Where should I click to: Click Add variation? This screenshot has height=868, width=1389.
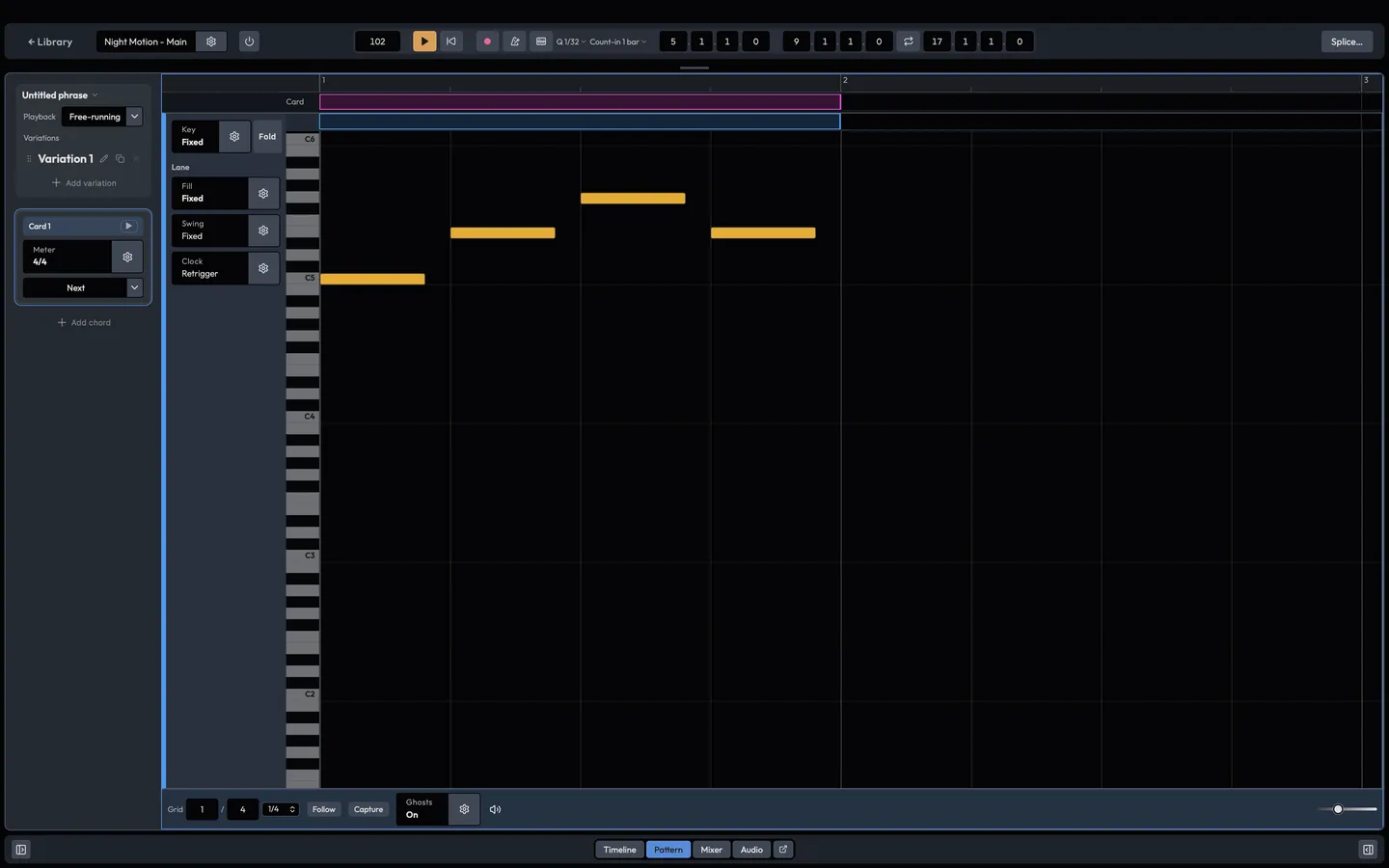(84, 183)
